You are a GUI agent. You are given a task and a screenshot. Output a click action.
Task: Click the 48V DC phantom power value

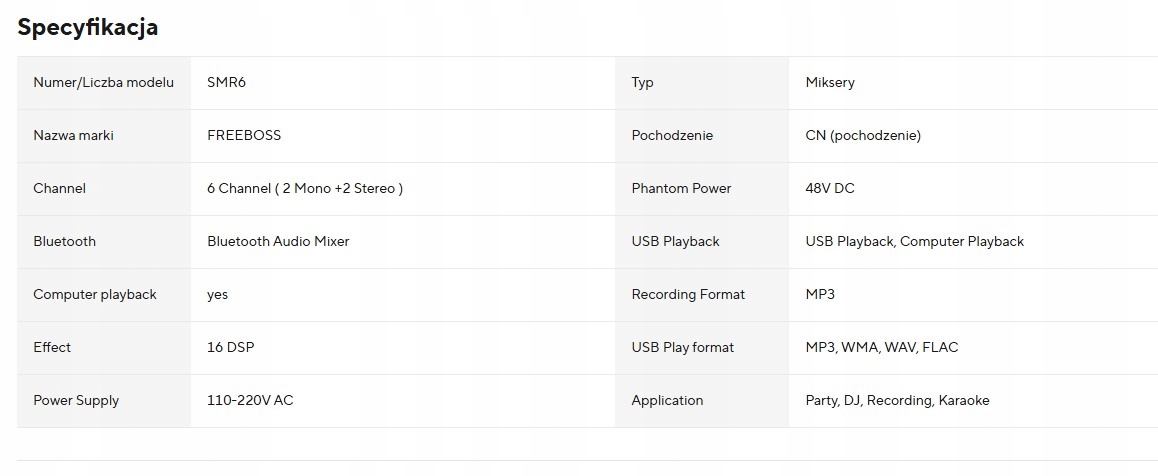(x=830, y=188)
